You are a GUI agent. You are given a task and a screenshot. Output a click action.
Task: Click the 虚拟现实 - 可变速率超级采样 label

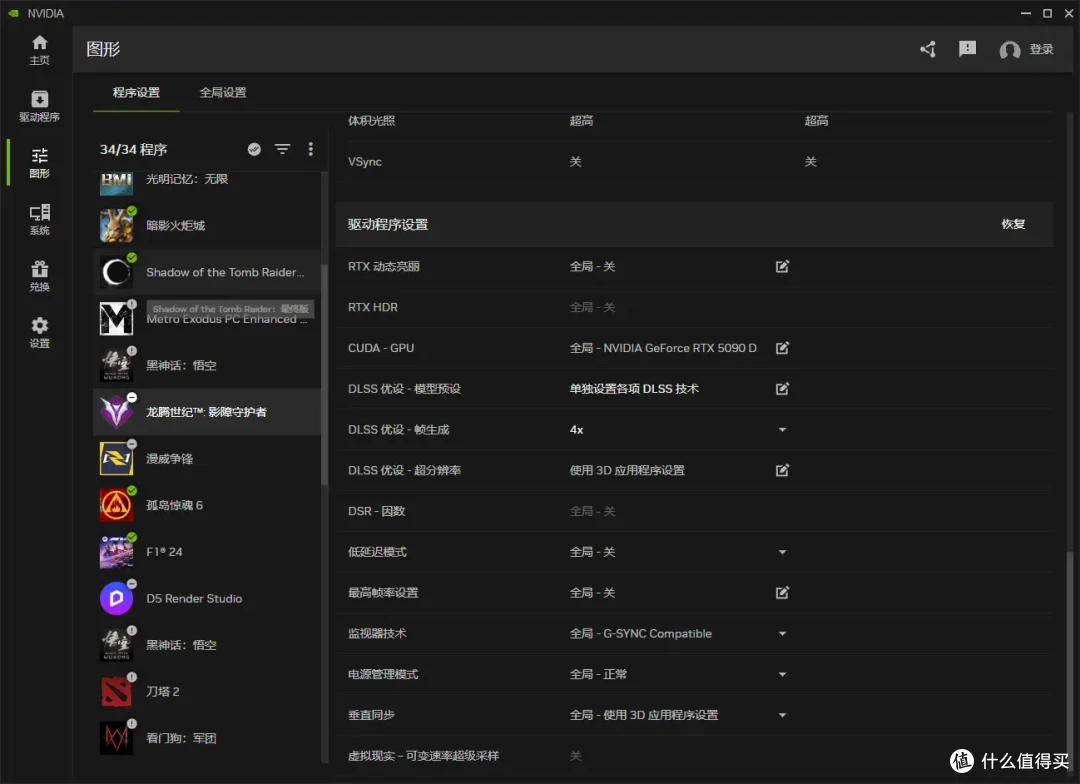[x=423, y=756]
